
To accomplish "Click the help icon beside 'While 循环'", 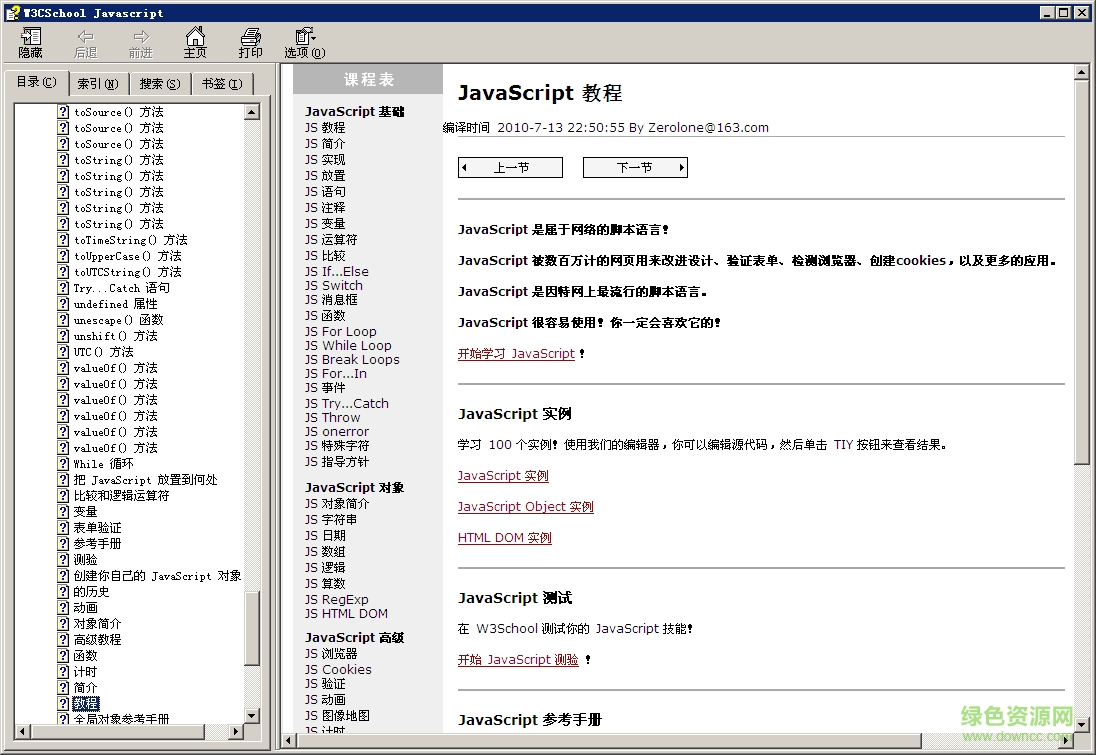I will tap(63, 464).
